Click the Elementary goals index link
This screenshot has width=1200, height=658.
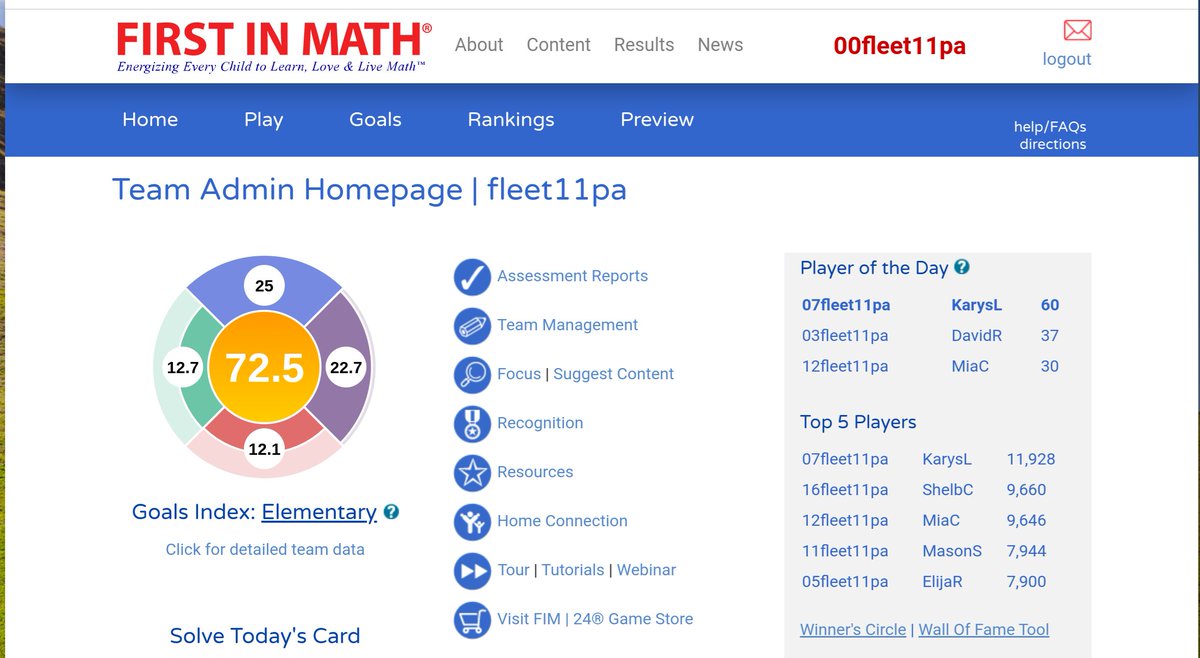(x=319, y=513)
